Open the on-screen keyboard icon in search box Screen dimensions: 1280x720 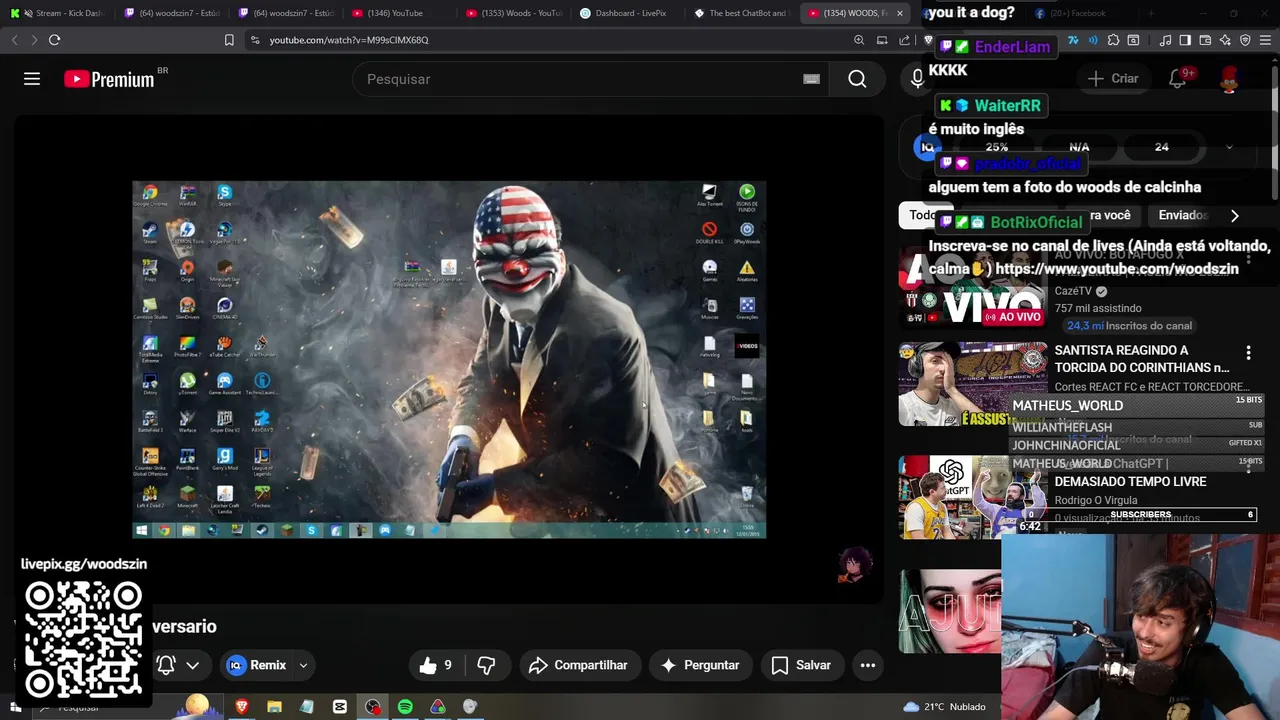pos(811,79)
